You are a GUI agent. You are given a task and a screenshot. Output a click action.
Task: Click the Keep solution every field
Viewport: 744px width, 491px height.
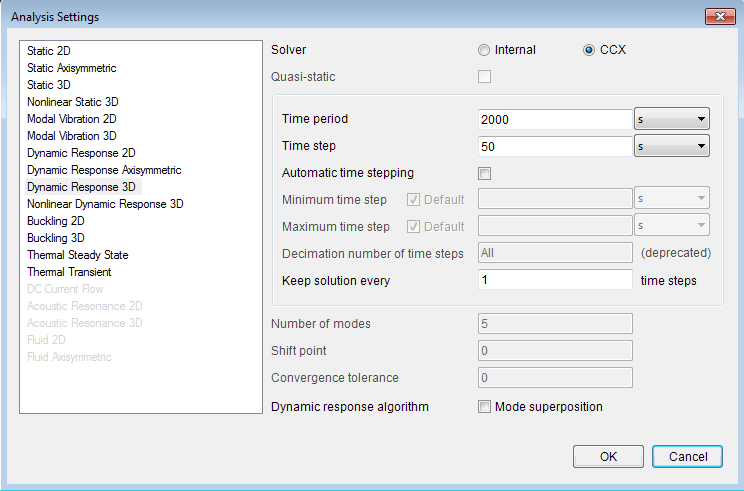tap(555, 280)
